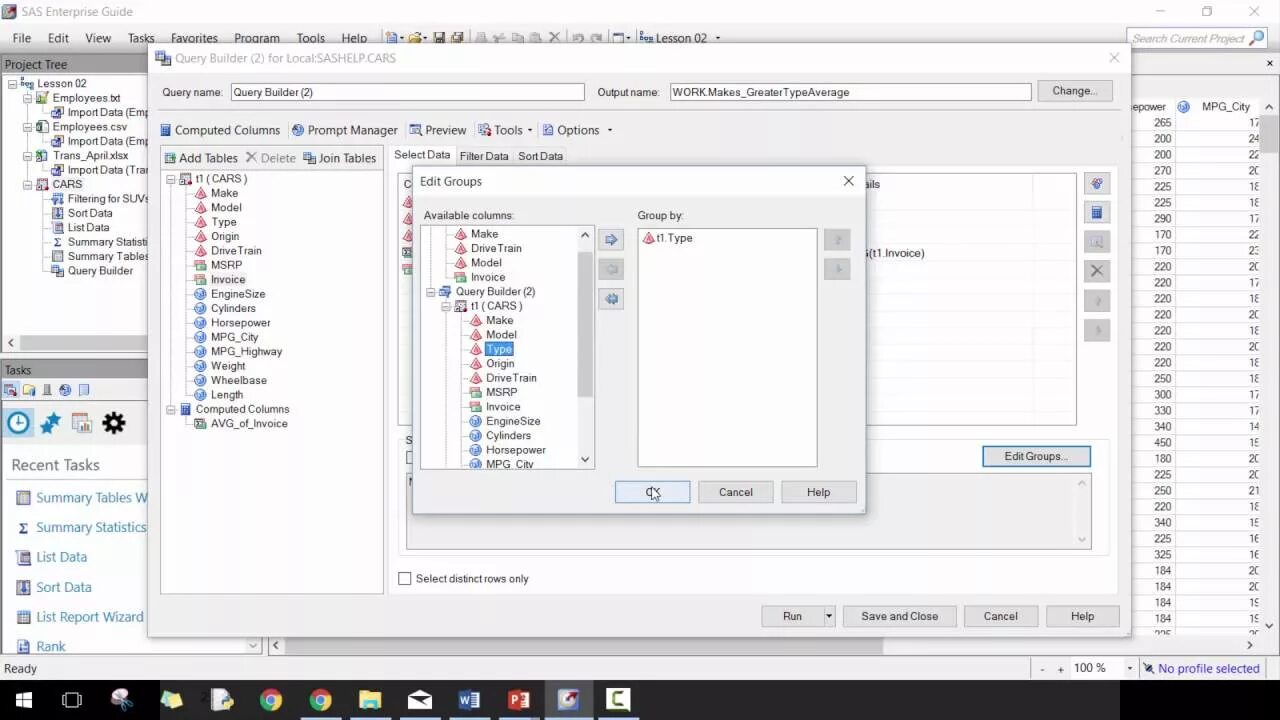
Task: Open the Favorites menu
Action: pyautogui.click(x=194, y=38)
